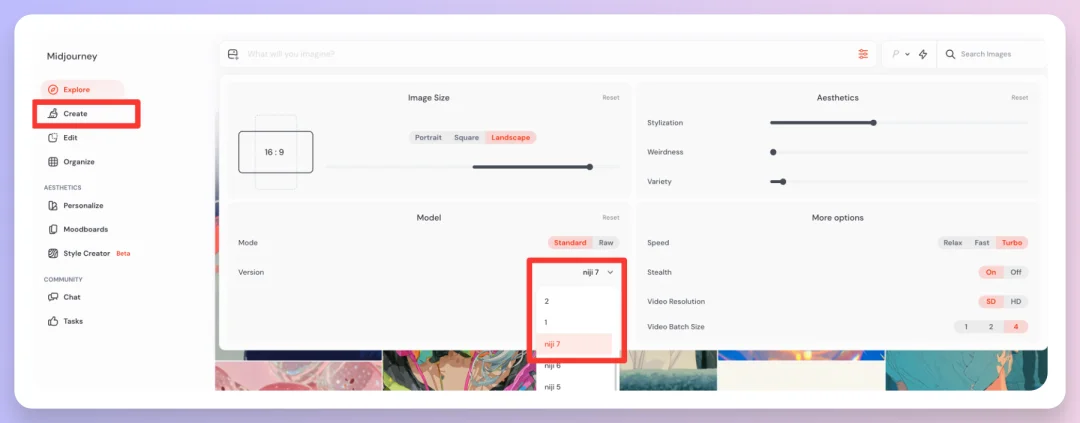Choose niji 6 from the version list
Screen dimensions: 1080x423
click(x=553, y=366)
